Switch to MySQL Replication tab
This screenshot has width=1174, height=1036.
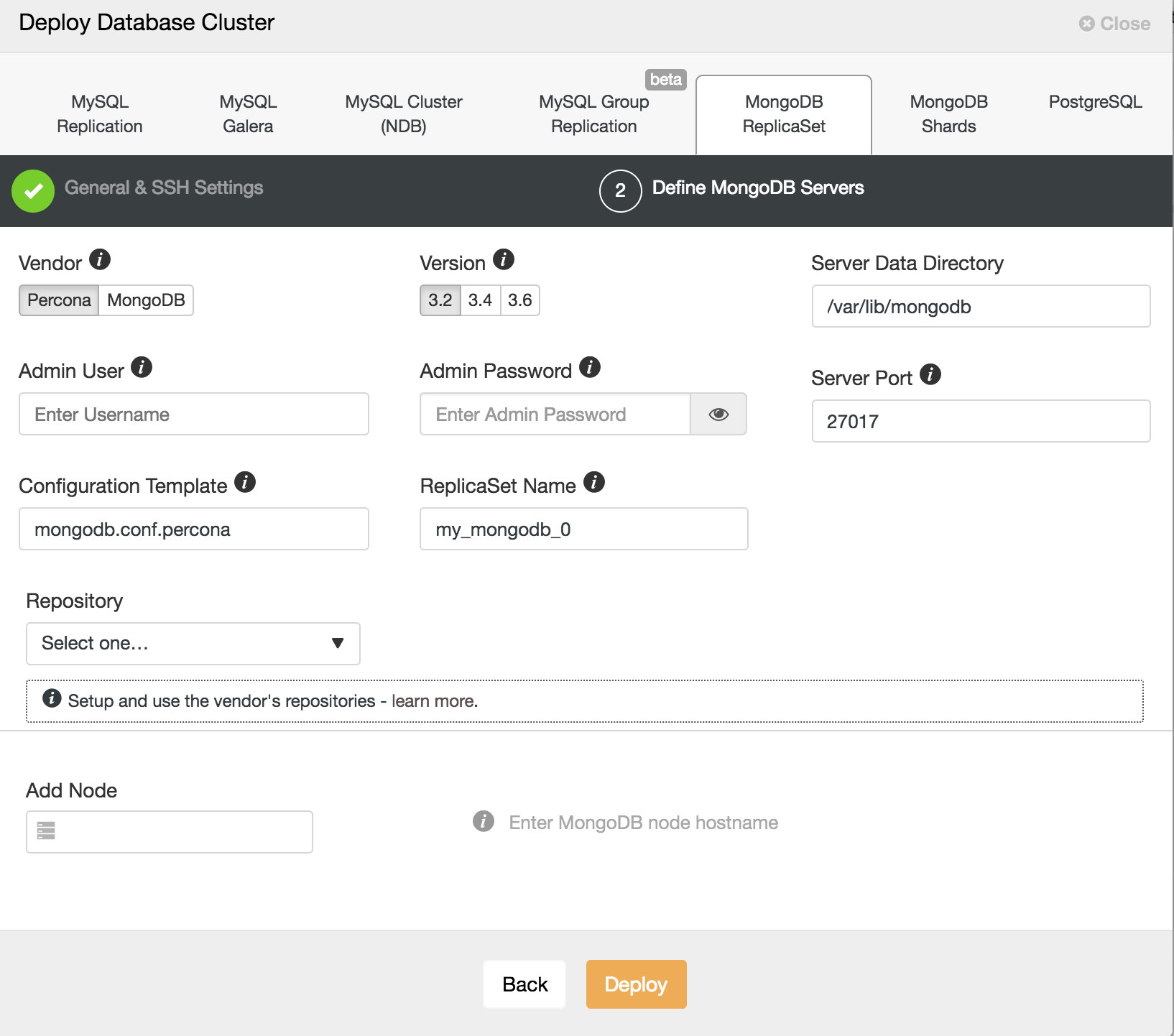click(x=100, y=114)
